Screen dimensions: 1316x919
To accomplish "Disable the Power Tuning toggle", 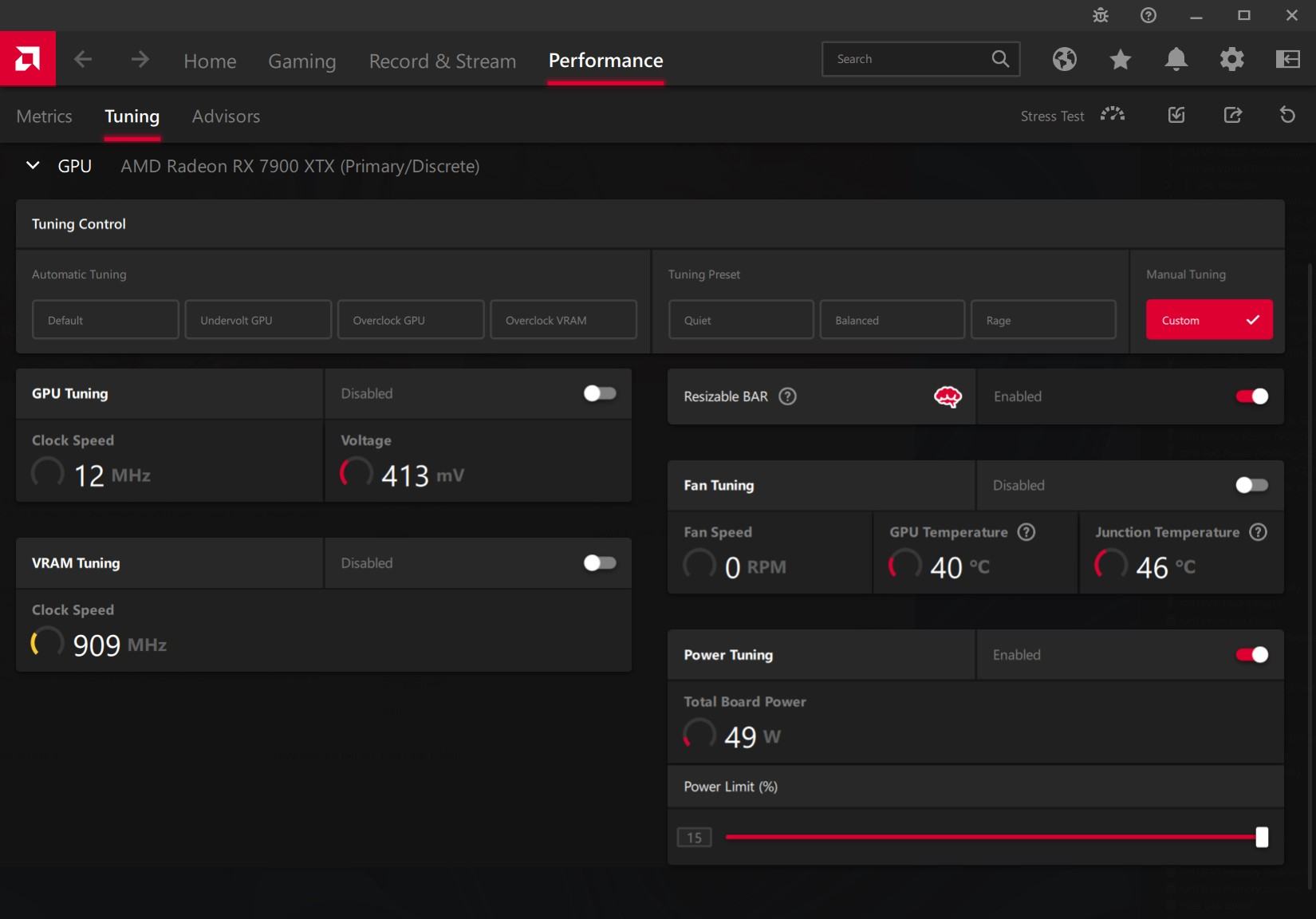I will [x=1251, y=655].
